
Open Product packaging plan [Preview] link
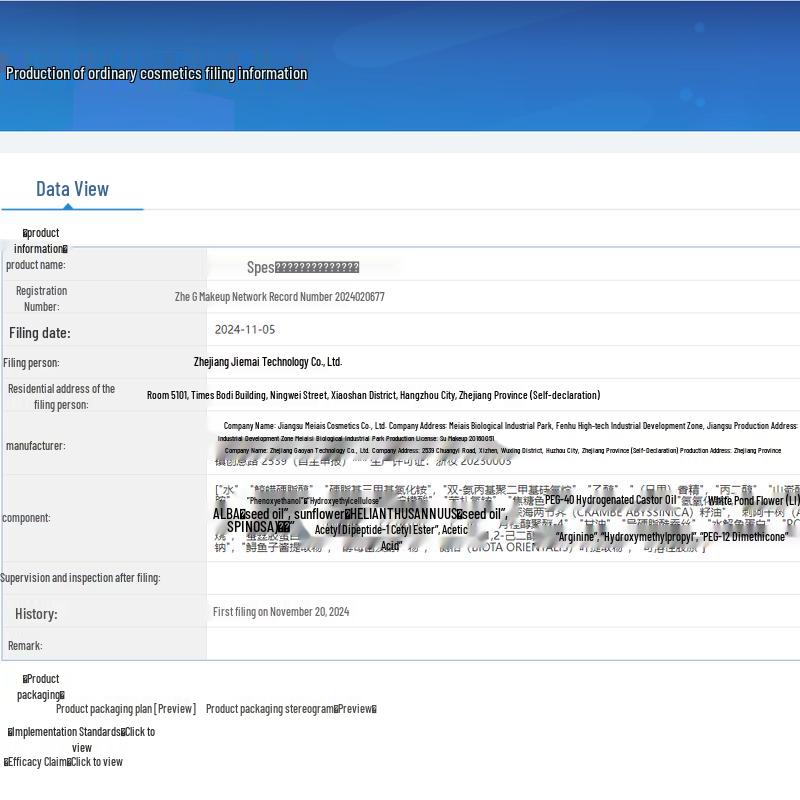[126, 709]
